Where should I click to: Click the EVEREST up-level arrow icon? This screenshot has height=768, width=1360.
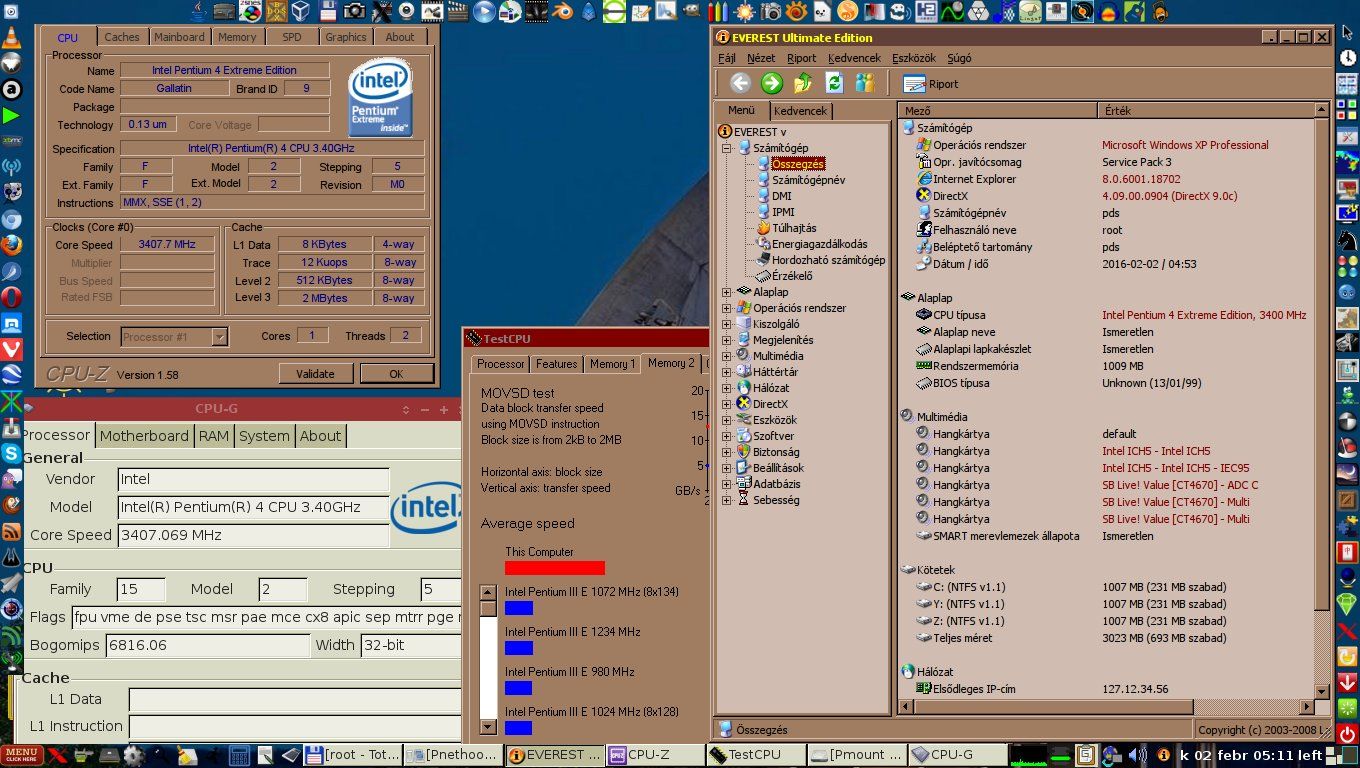[802, 83]
